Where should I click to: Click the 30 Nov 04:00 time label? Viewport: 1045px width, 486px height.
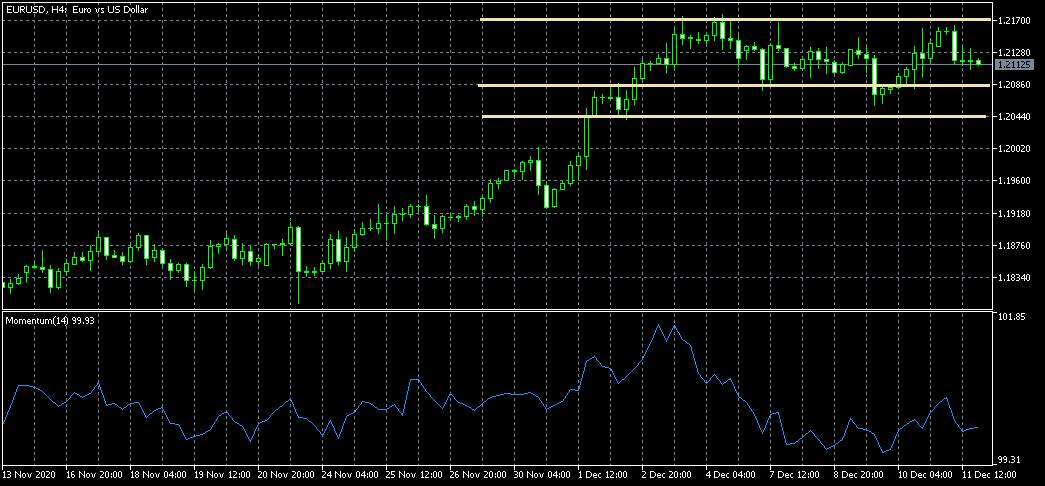542,475
